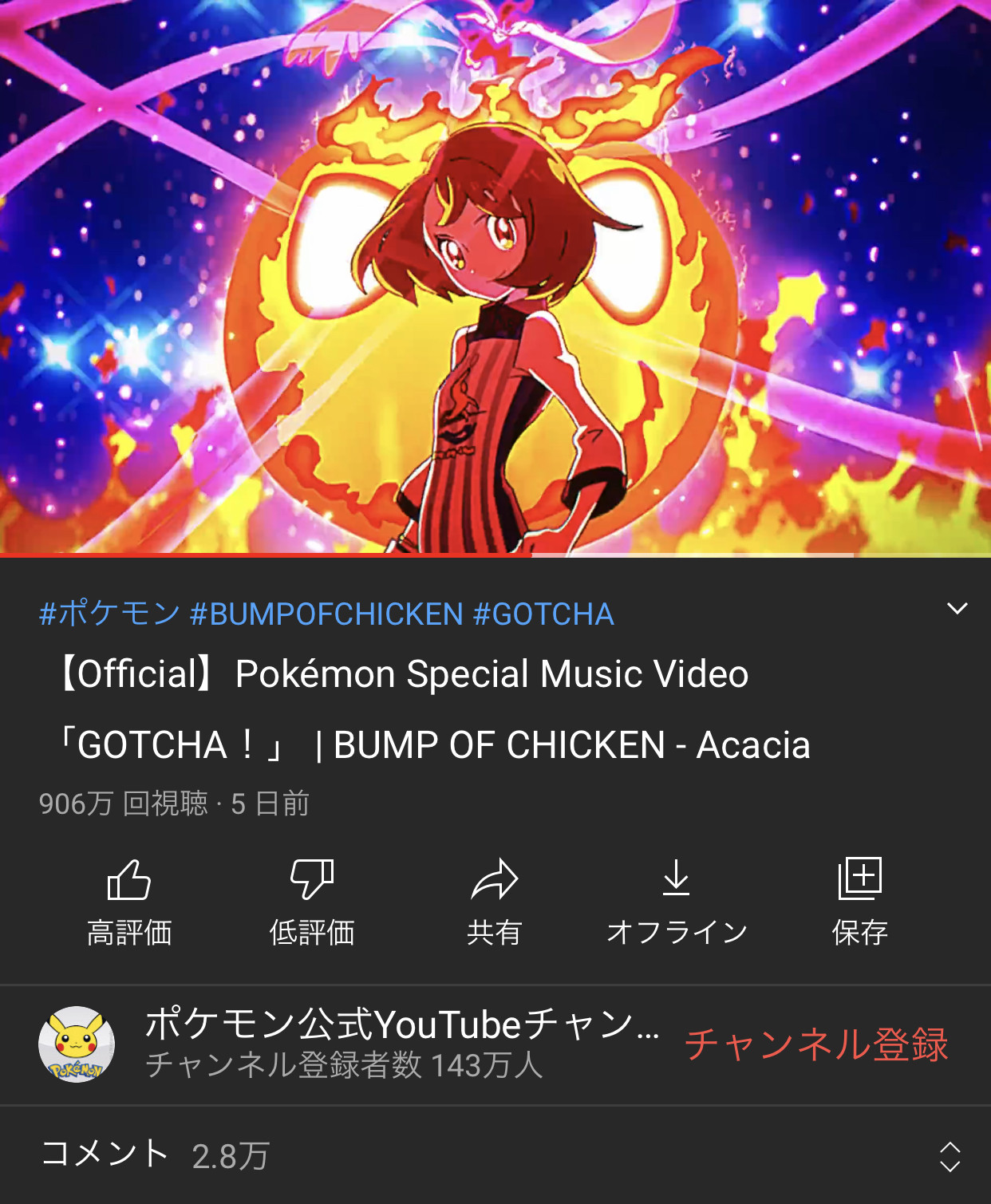Image resolution: width=991 pixels, height=1204 pixels.
Task: Tap the thumbs-down 低評価 icon
Action: 311,879
